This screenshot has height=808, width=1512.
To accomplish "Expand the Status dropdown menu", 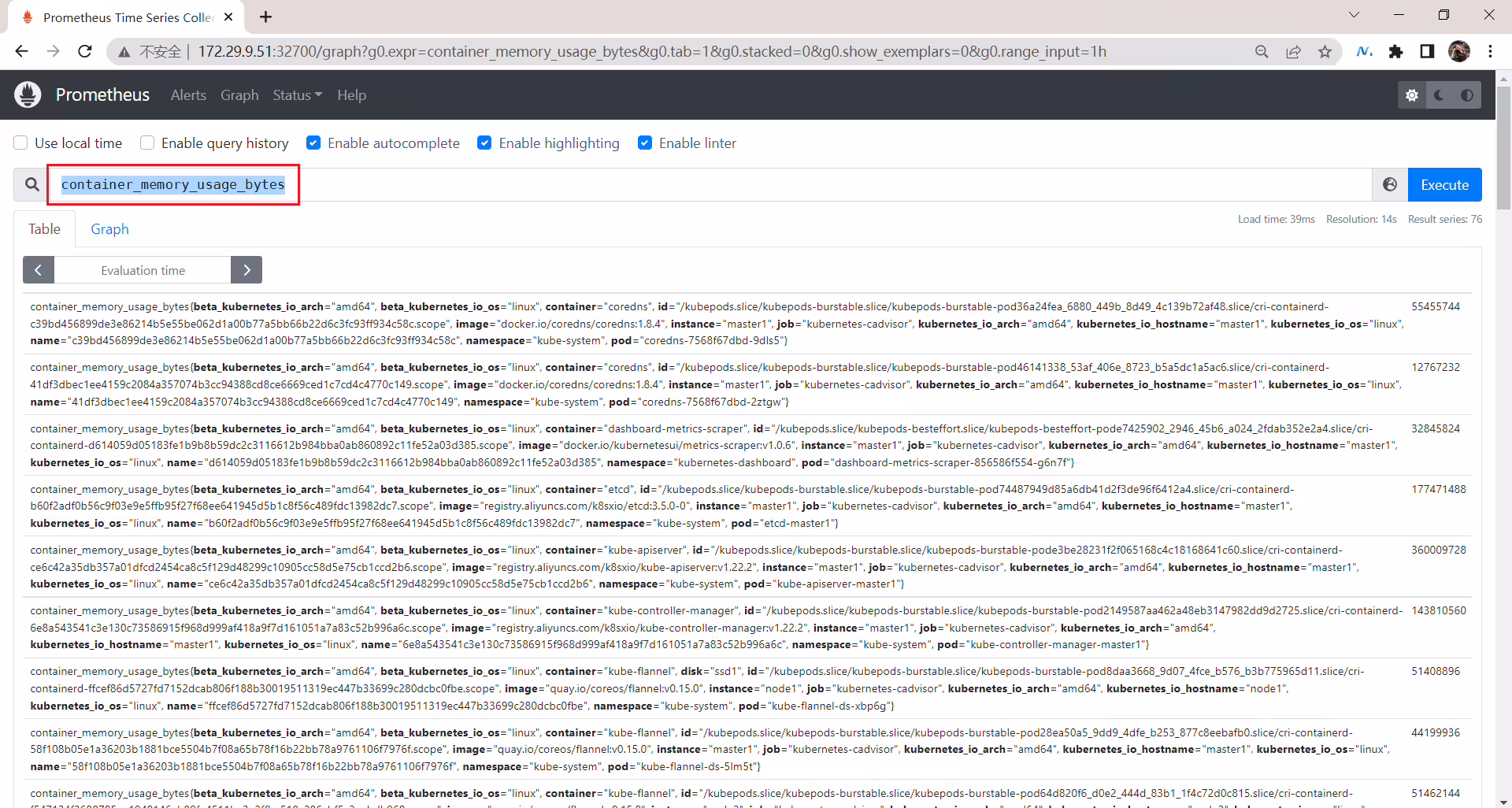I will 298,95.
